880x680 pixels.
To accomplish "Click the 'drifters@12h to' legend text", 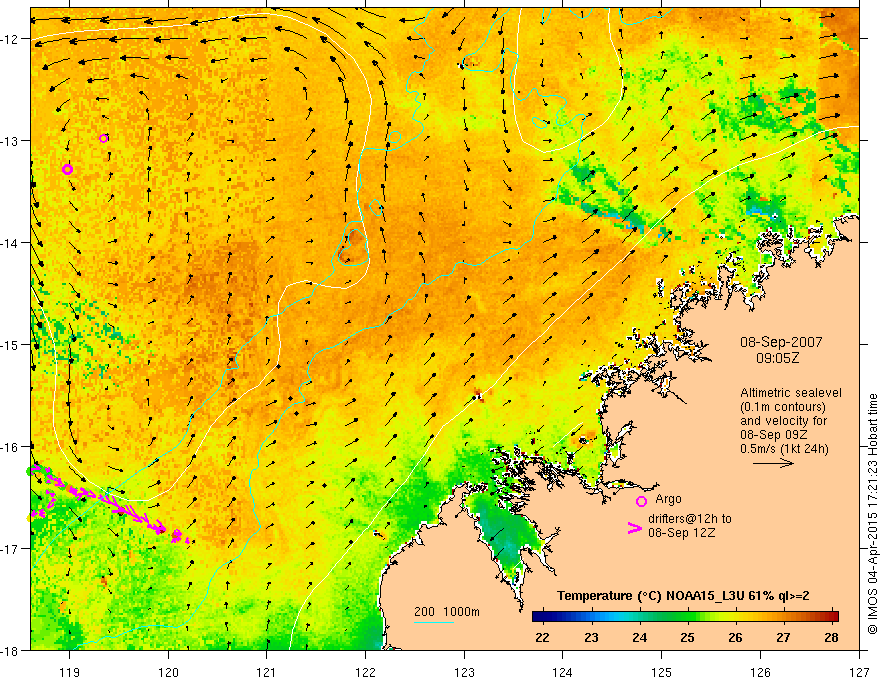I will (690, 518).
